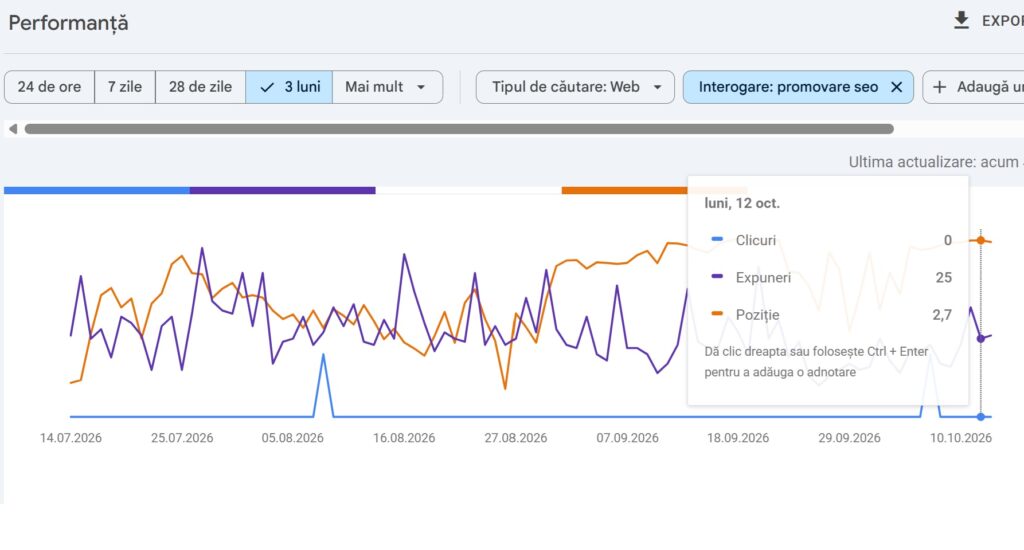Click the 10.10.2026 axis label

[961, 438]
